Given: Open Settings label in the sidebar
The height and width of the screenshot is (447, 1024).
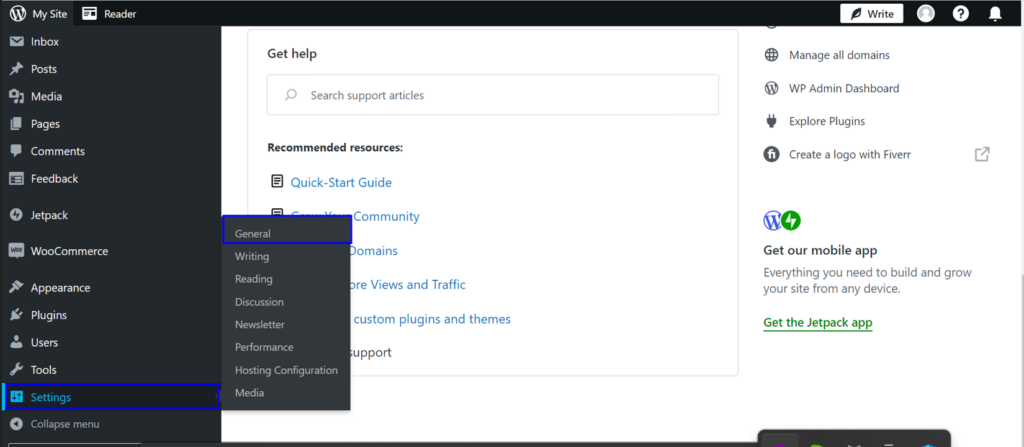Looking at the screenshot, I should point(51,397).
